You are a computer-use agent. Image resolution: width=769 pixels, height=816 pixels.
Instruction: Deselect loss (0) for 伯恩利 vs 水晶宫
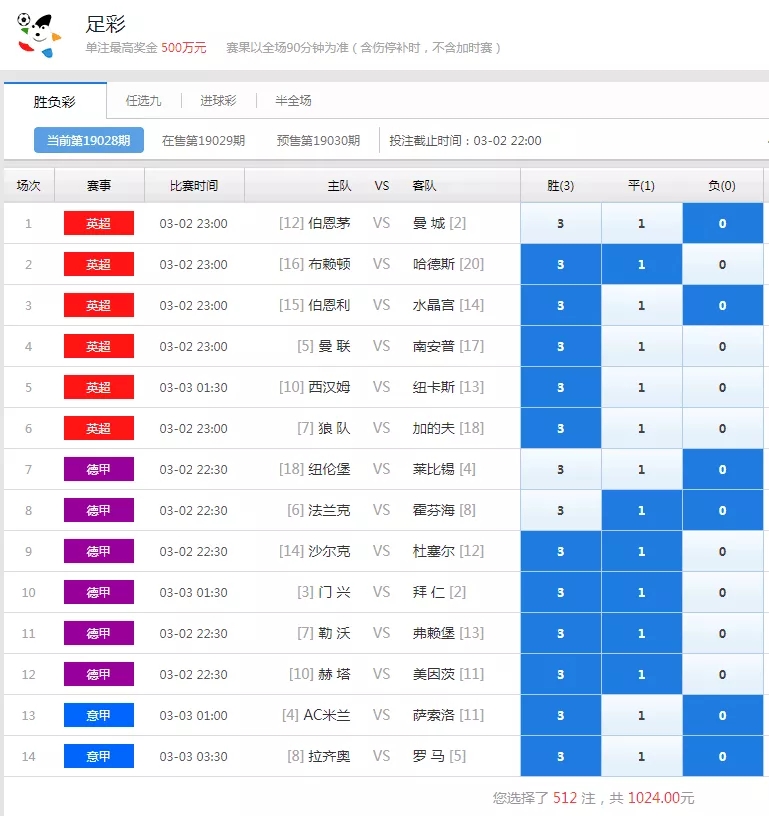pos(723,305)
